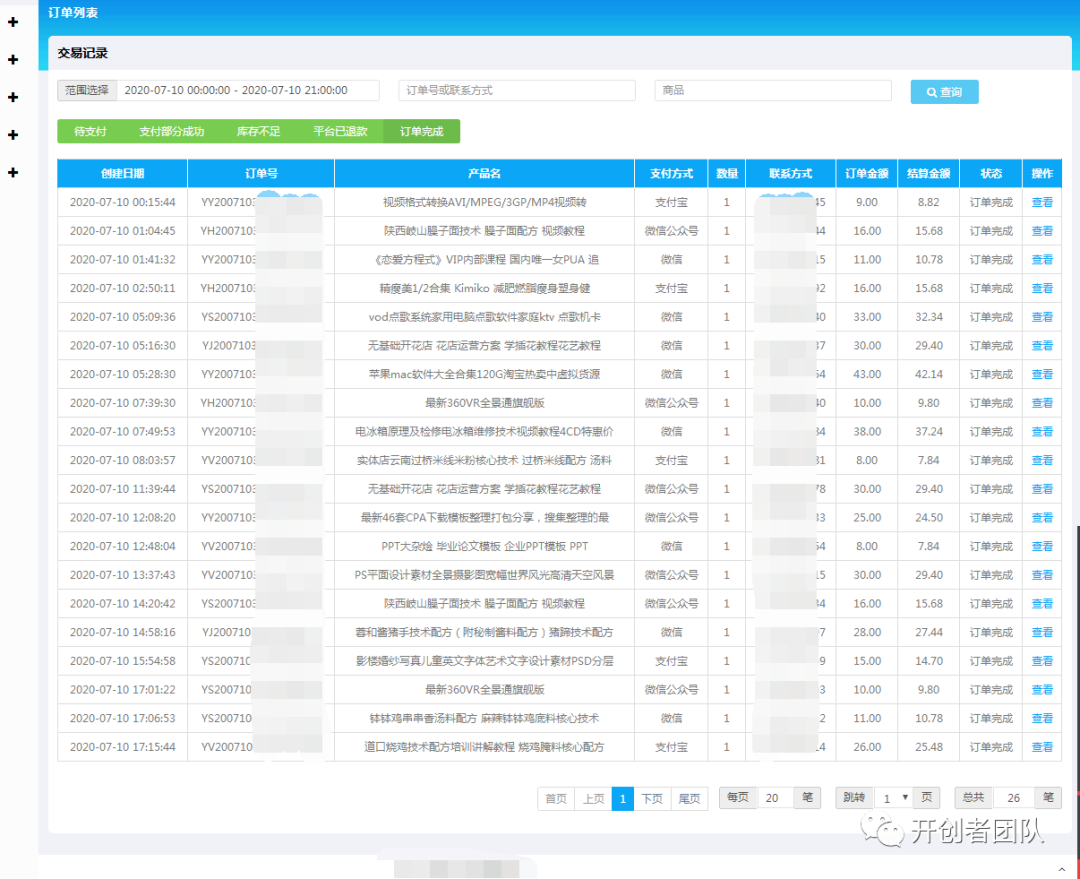The image size is (1080, 879).
Task: Expand the last plus icon in sidebar
Action: pyautogui.click(x=13, y=172)
